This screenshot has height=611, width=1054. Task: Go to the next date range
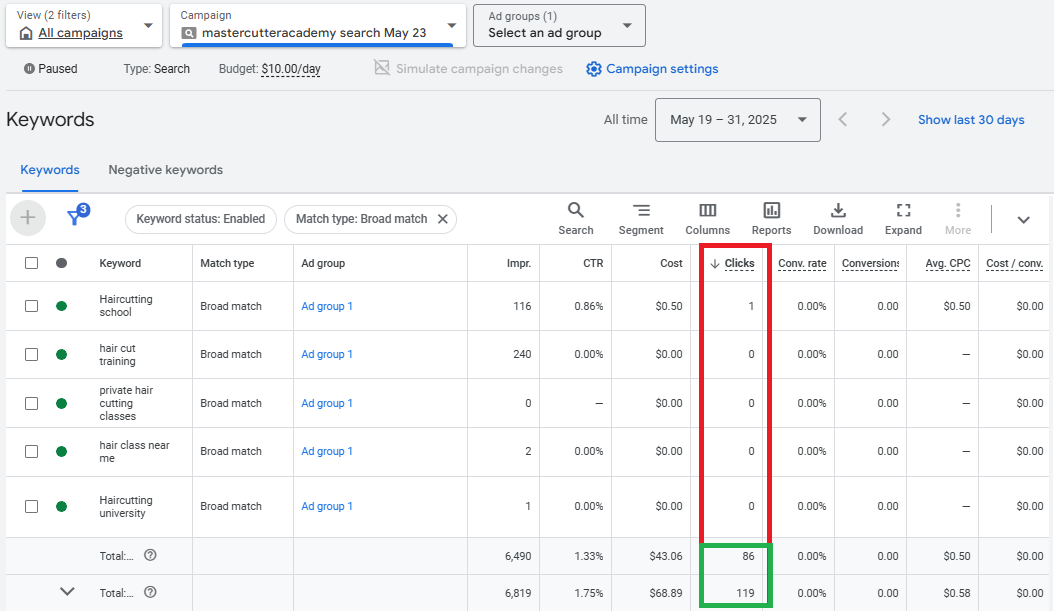click(886, 120)
